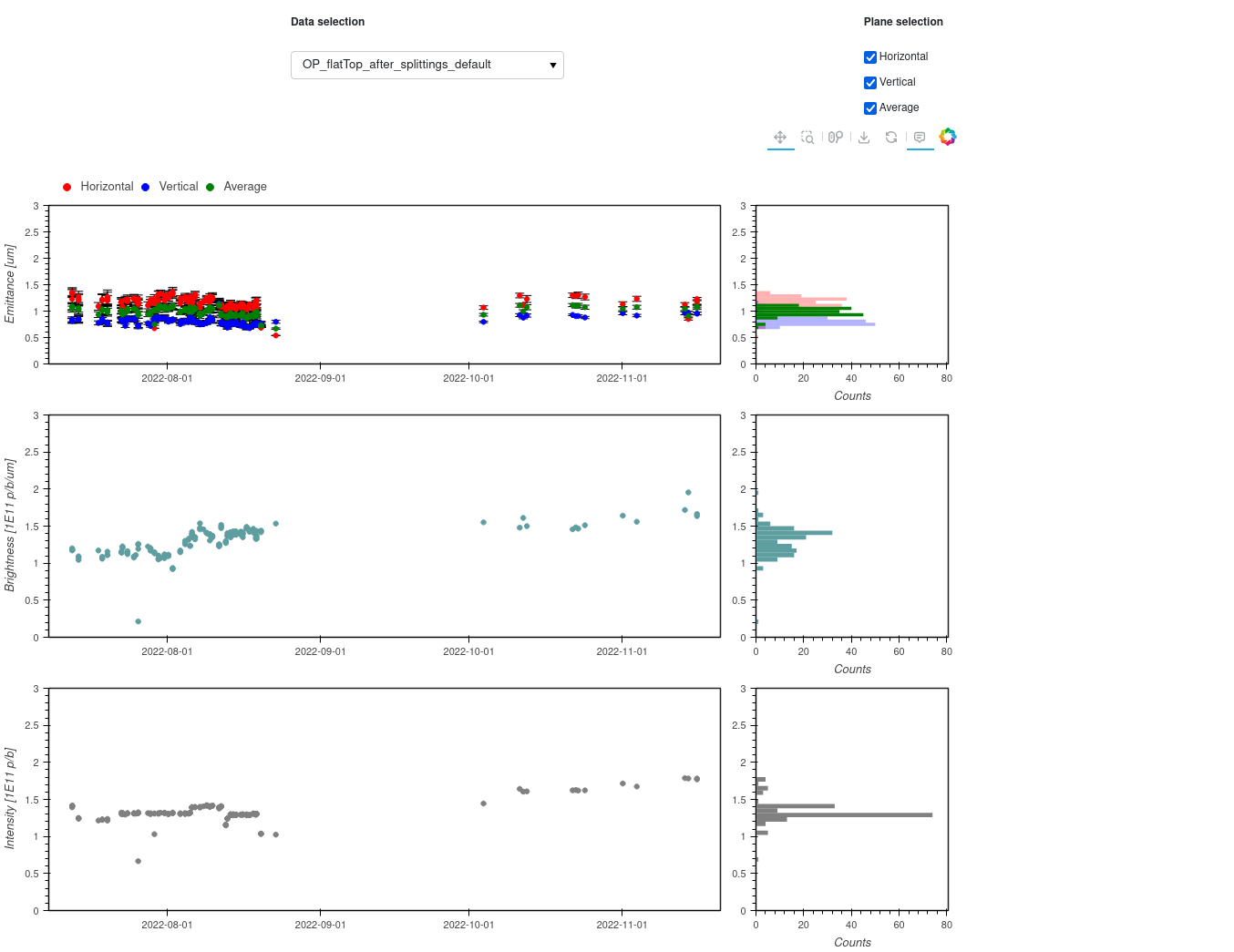Screen dimensions: 1234x952
Task: Enable the Wheel Zoom tool
Action: pos(836,138)
